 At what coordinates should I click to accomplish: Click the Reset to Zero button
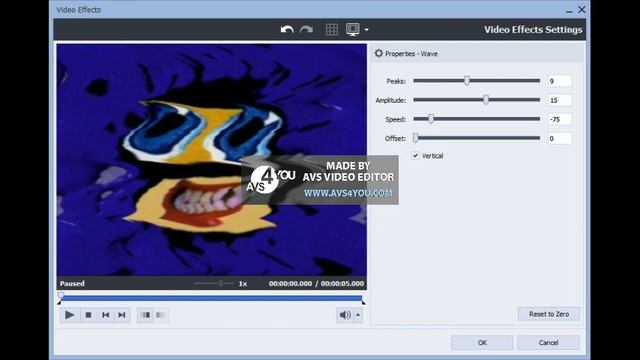549,314
